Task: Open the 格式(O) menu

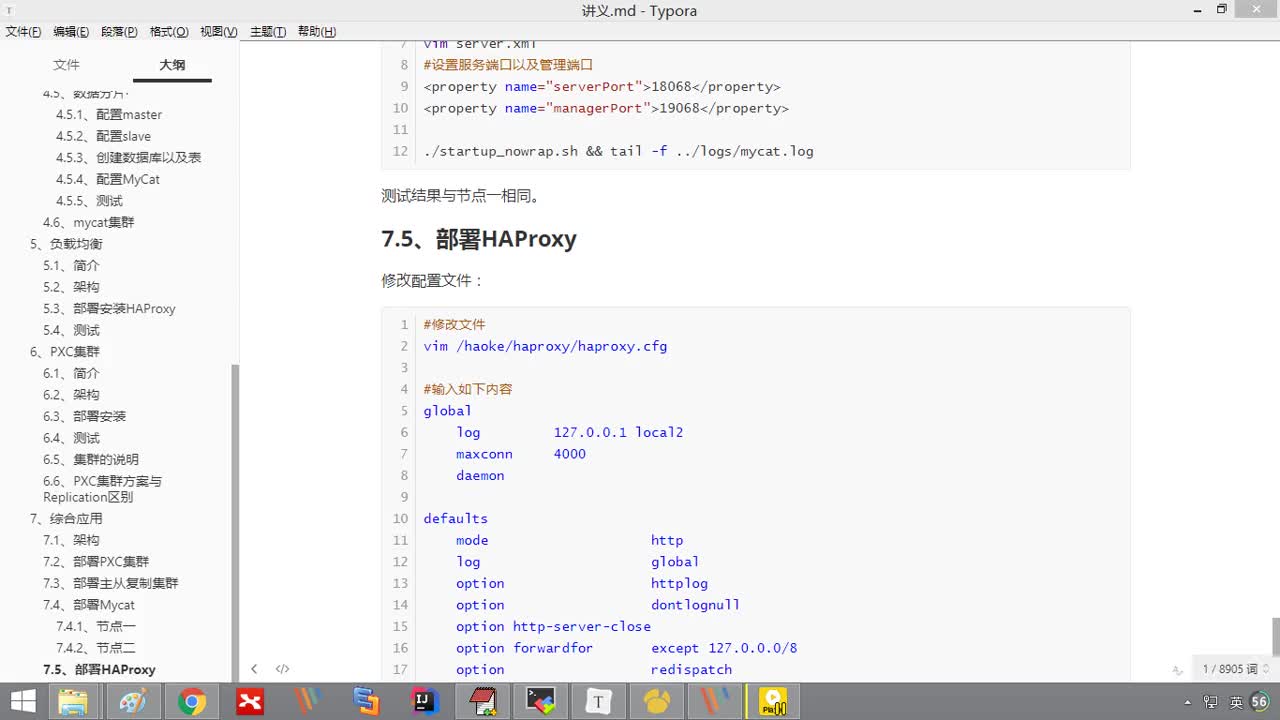Action: 169,32
